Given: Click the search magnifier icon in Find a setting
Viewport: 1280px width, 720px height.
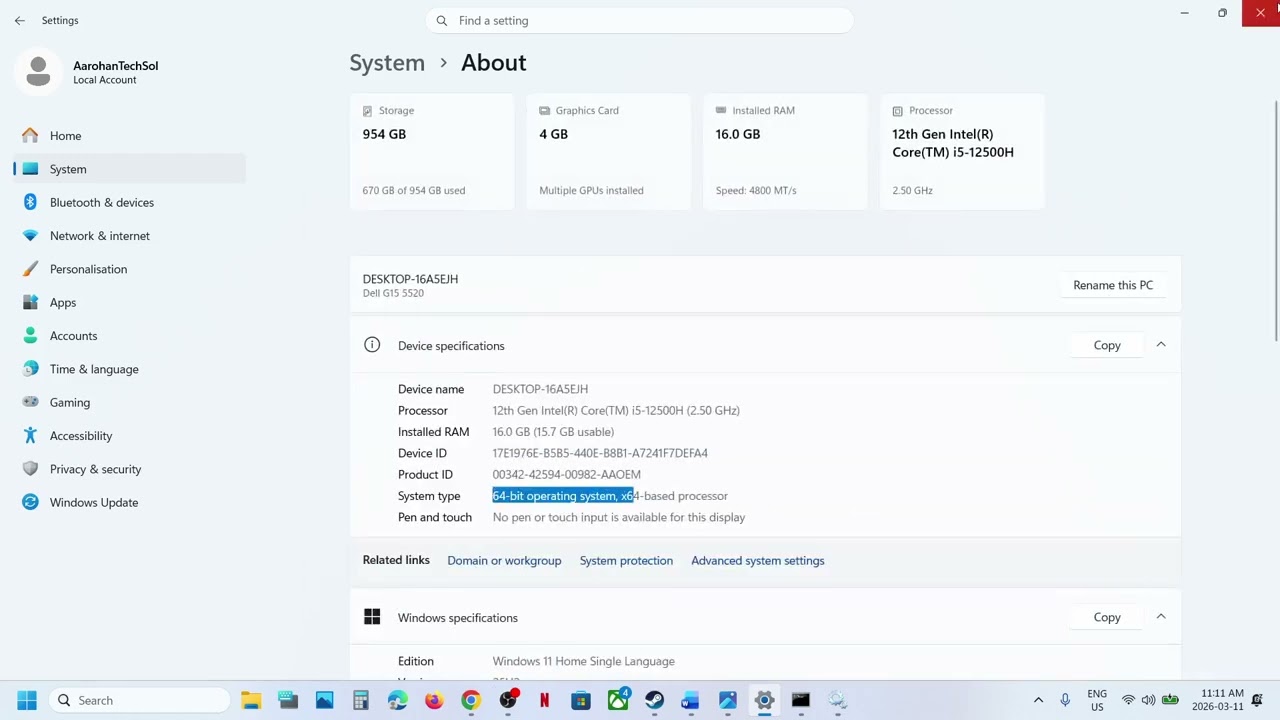Looking at the screenshot, I should tap(442, 20).
